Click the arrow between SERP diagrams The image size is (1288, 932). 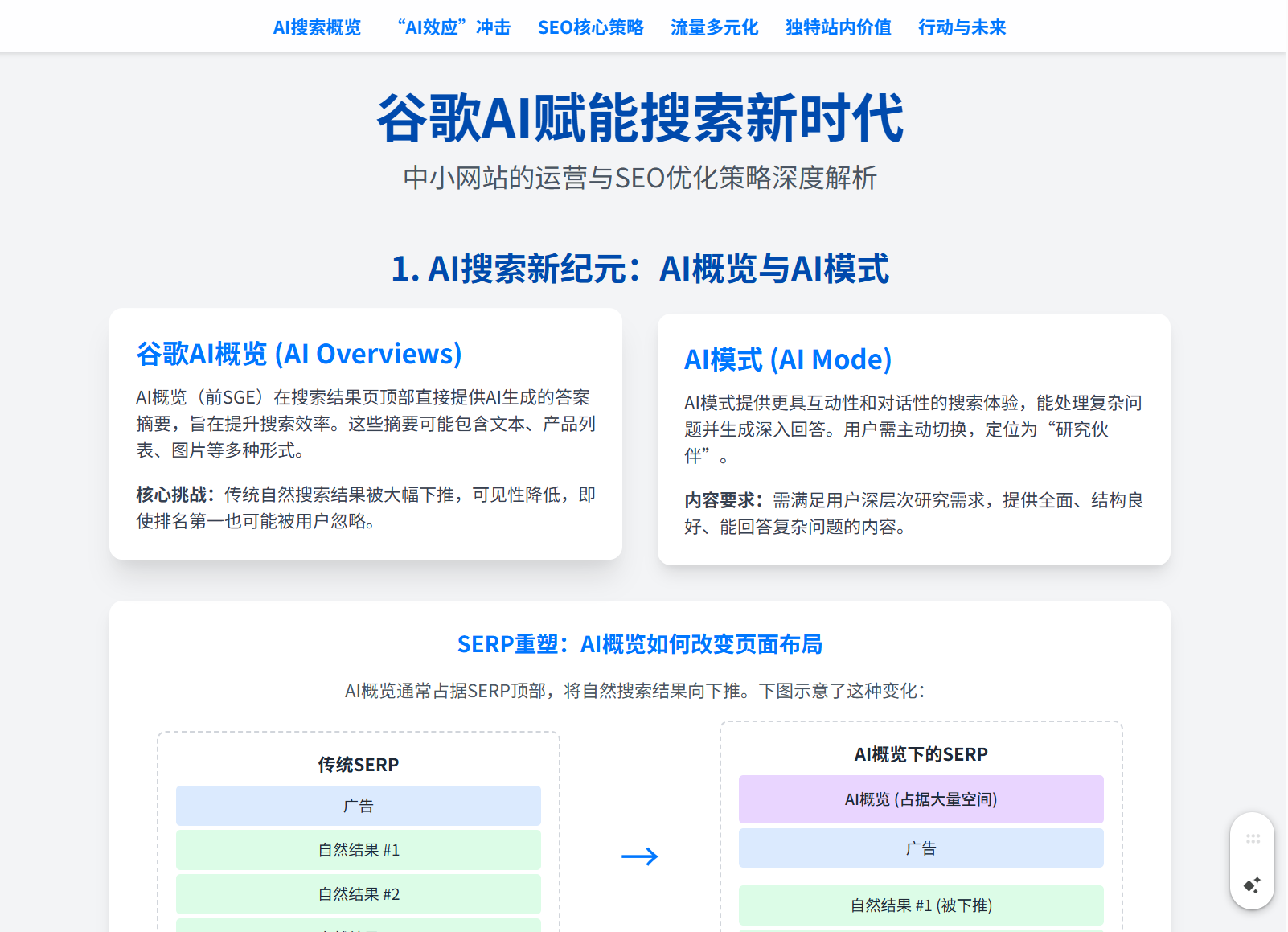pos(640,856)
